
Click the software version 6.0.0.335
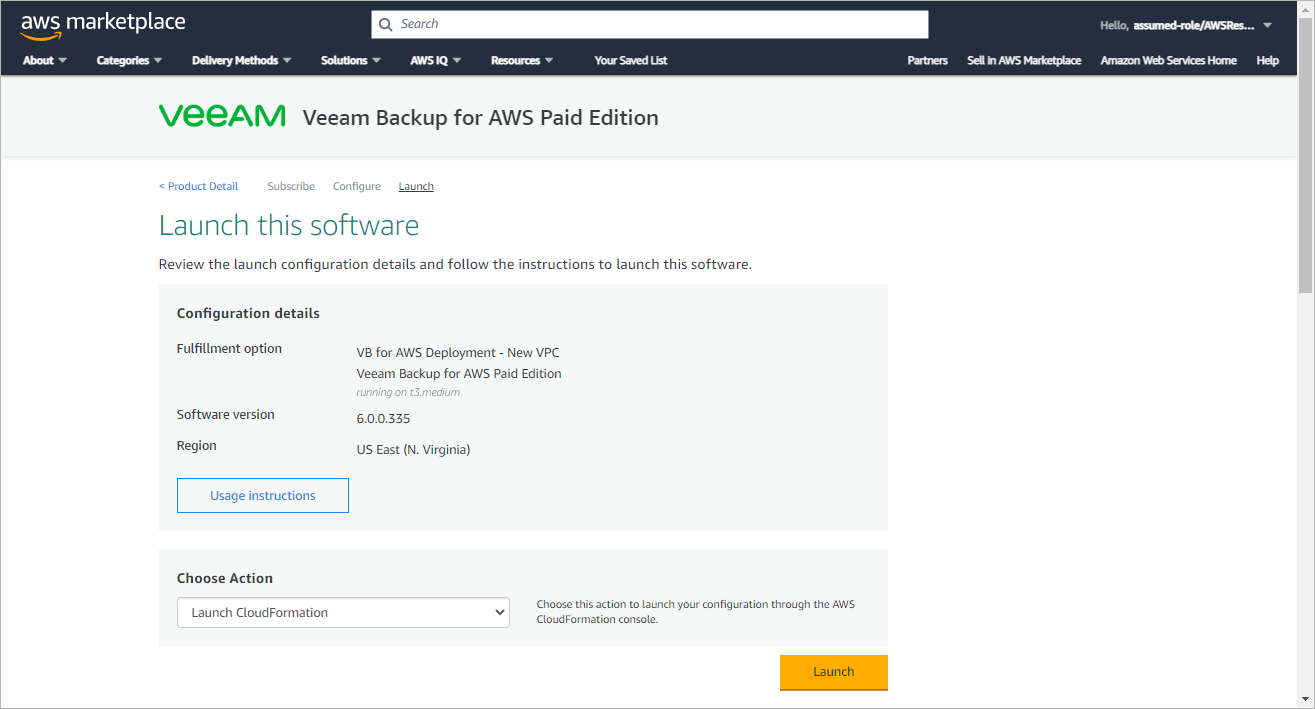(383, 418)
